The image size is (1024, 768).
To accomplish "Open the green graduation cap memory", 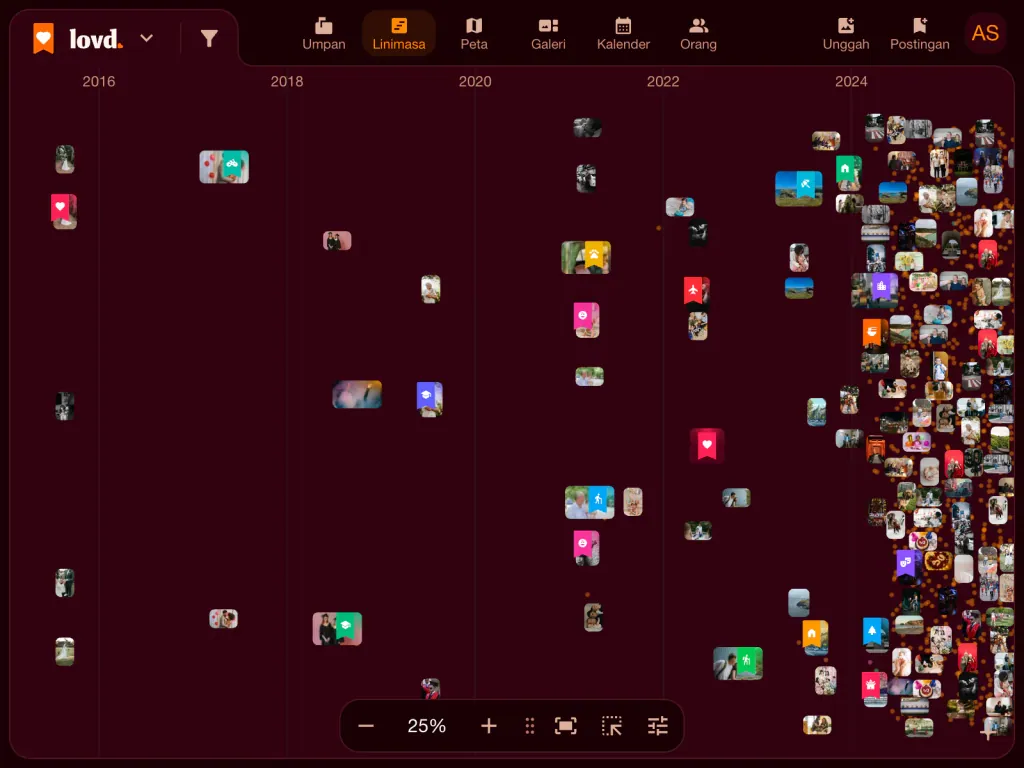I will coord(337,628).
